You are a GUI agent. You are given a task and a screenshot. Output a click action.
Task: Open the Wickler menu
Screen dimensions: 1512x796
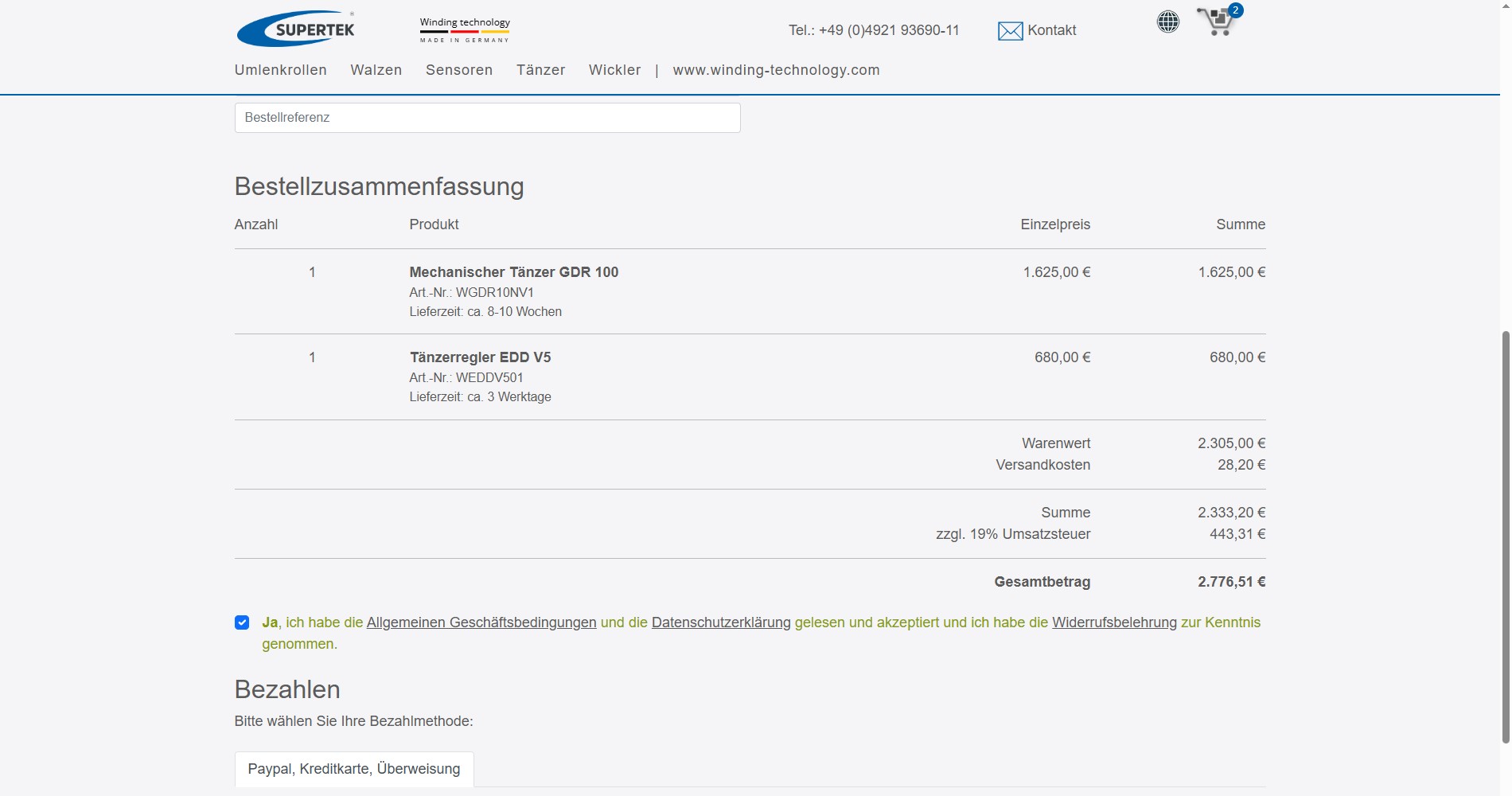click(x=614, y=70)
